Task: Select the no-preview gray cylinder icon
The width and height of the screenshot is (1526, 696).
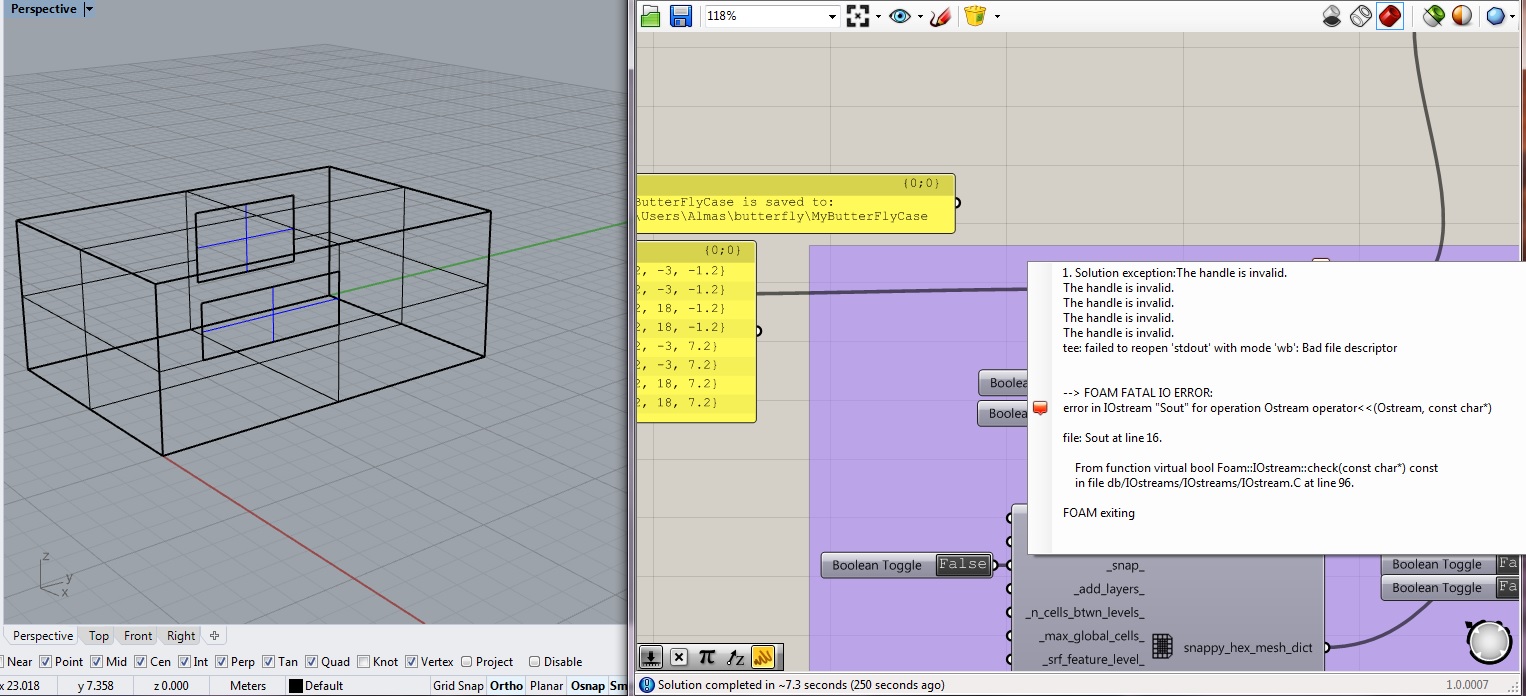Action: point(1332,16)
